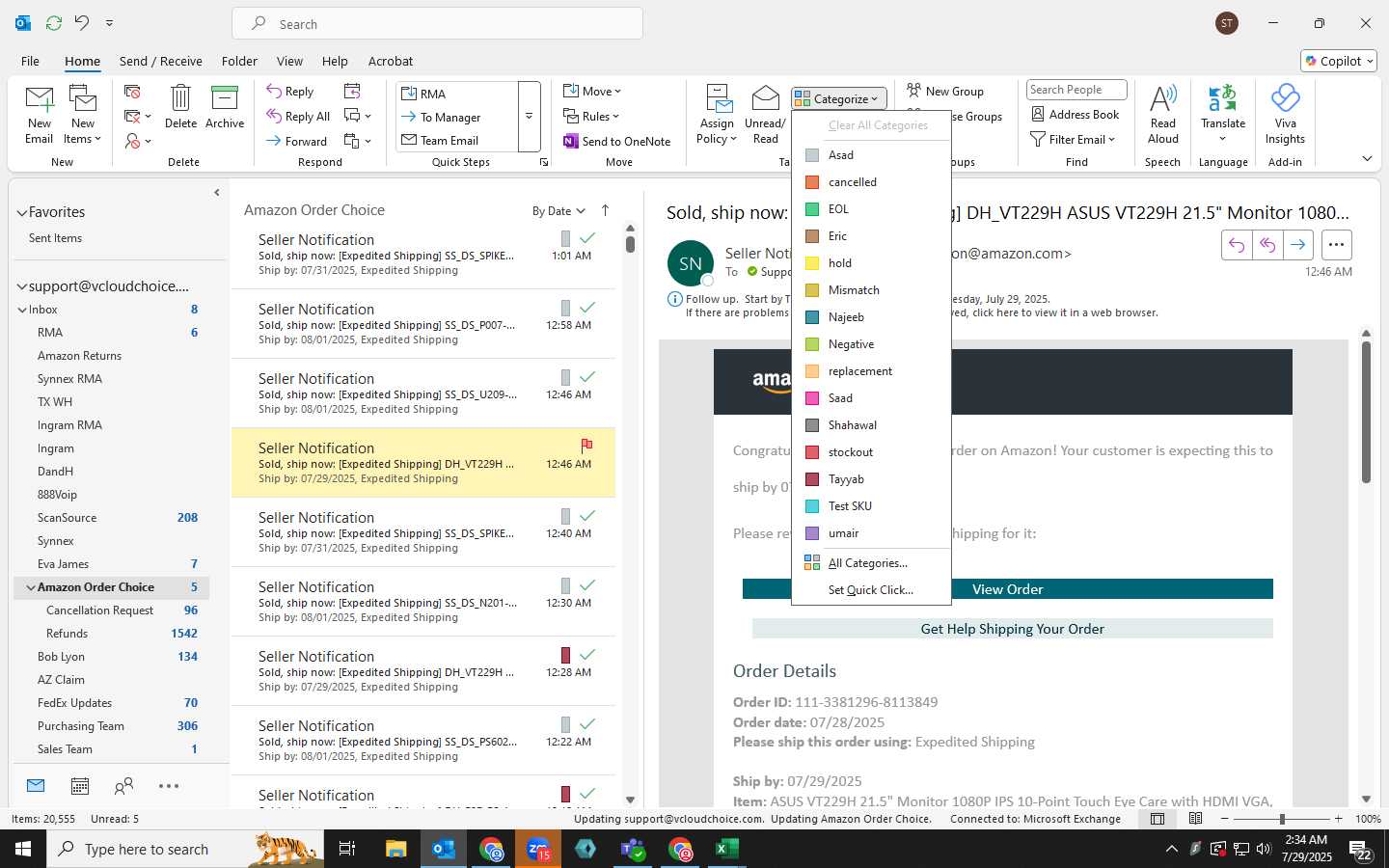The height and width of the screenshot is (868, 1389).
Task: Collapse the Inbox folder tree
Action: pyautogui.click(x=22, y=310)
